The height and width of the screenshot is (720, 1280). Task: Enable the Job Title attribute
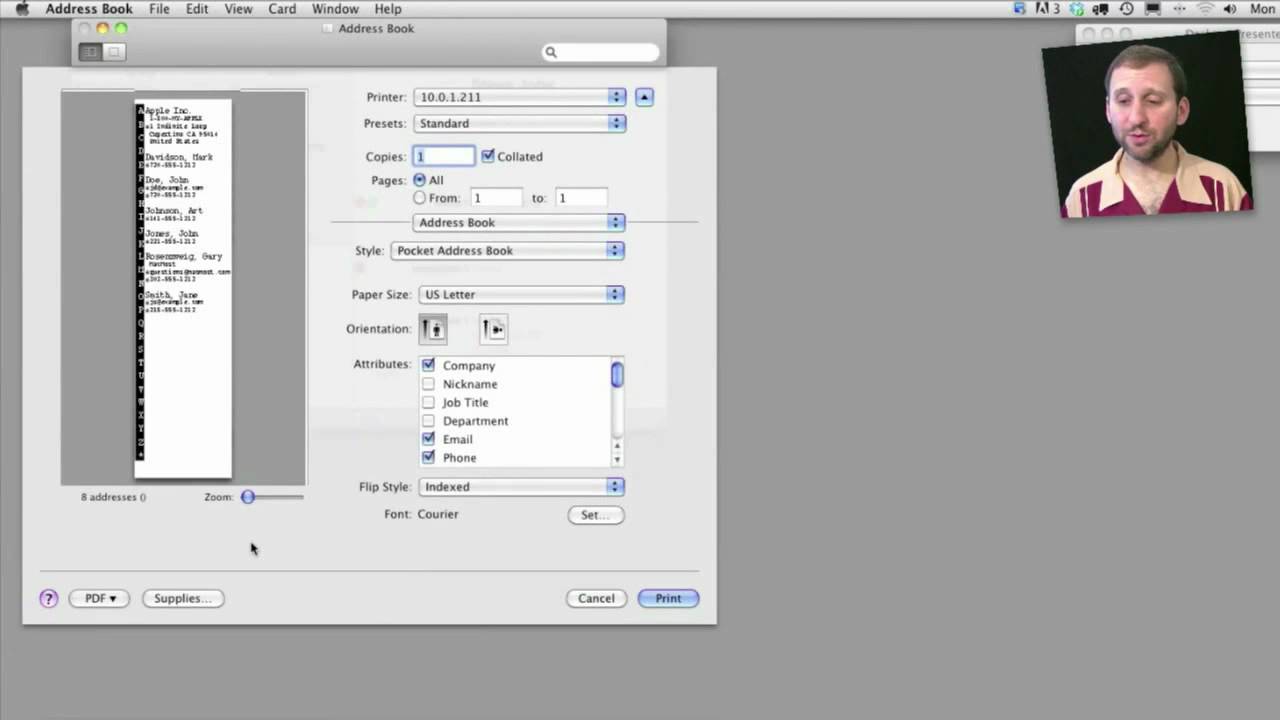tap(428, 402)
